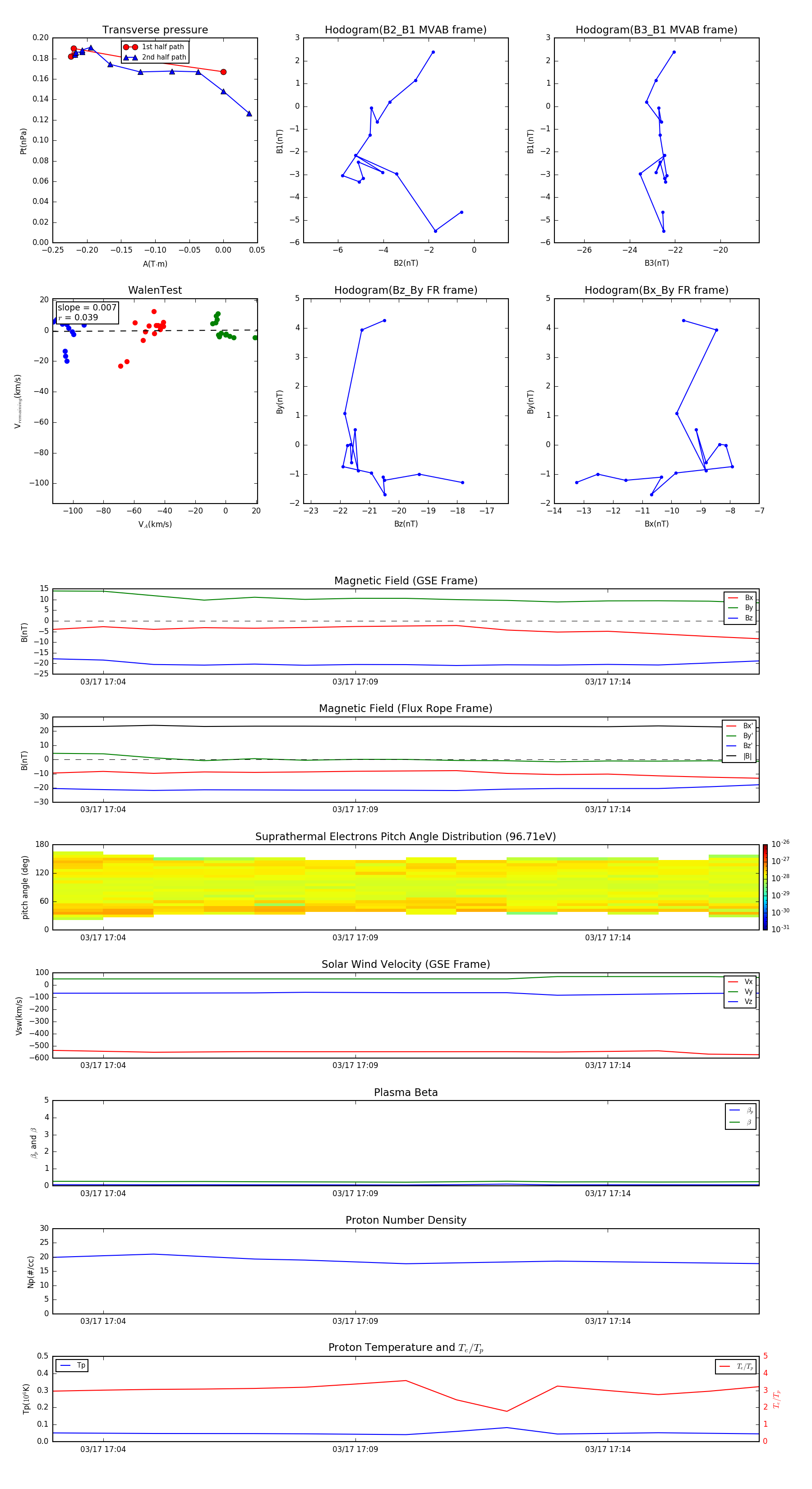Select '1st half path' legend entry

point(154,47)
